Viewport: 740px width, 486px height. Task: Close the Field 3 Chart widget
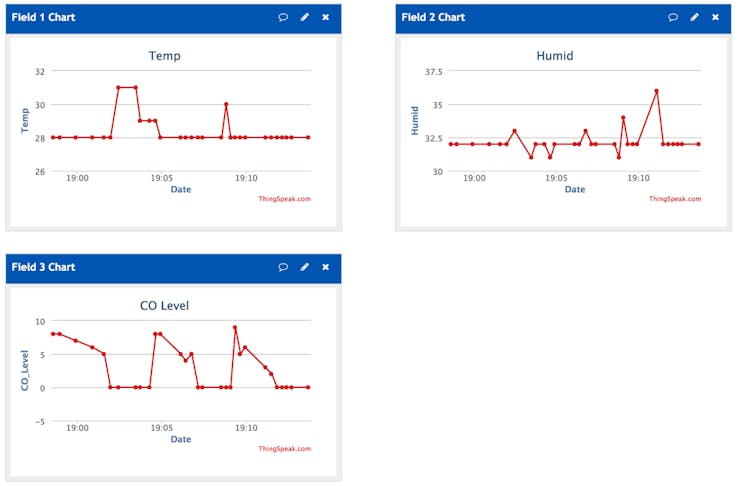pyautogui.click(x=326, y=267)
